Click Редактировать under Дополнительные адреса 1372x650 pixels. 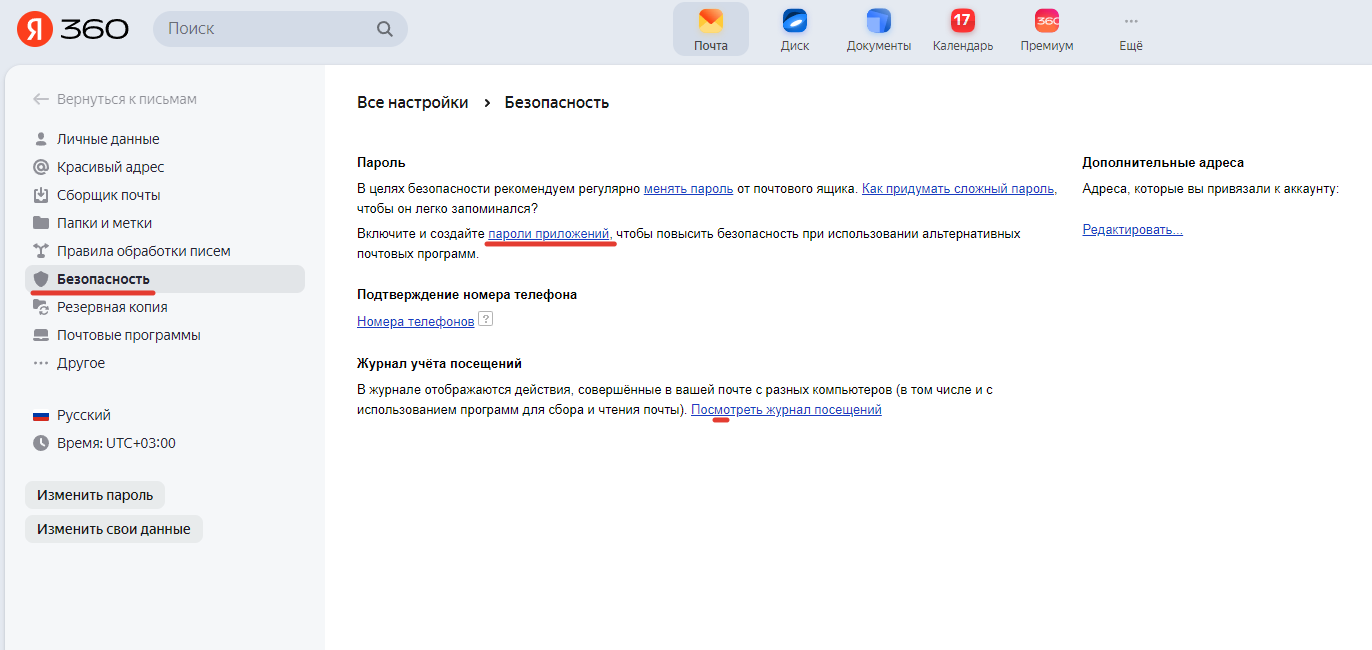click(x=1132, y=228)
